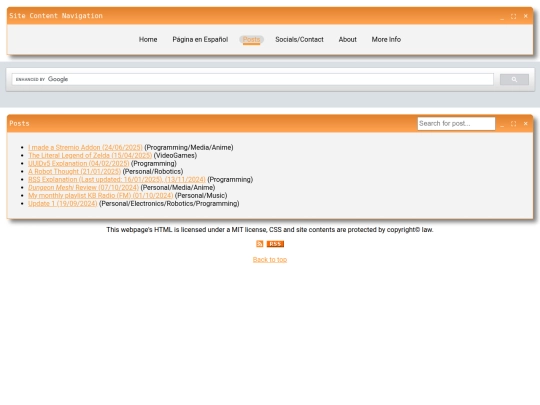Click the Back to top link
540x405 pixels.
270,260
